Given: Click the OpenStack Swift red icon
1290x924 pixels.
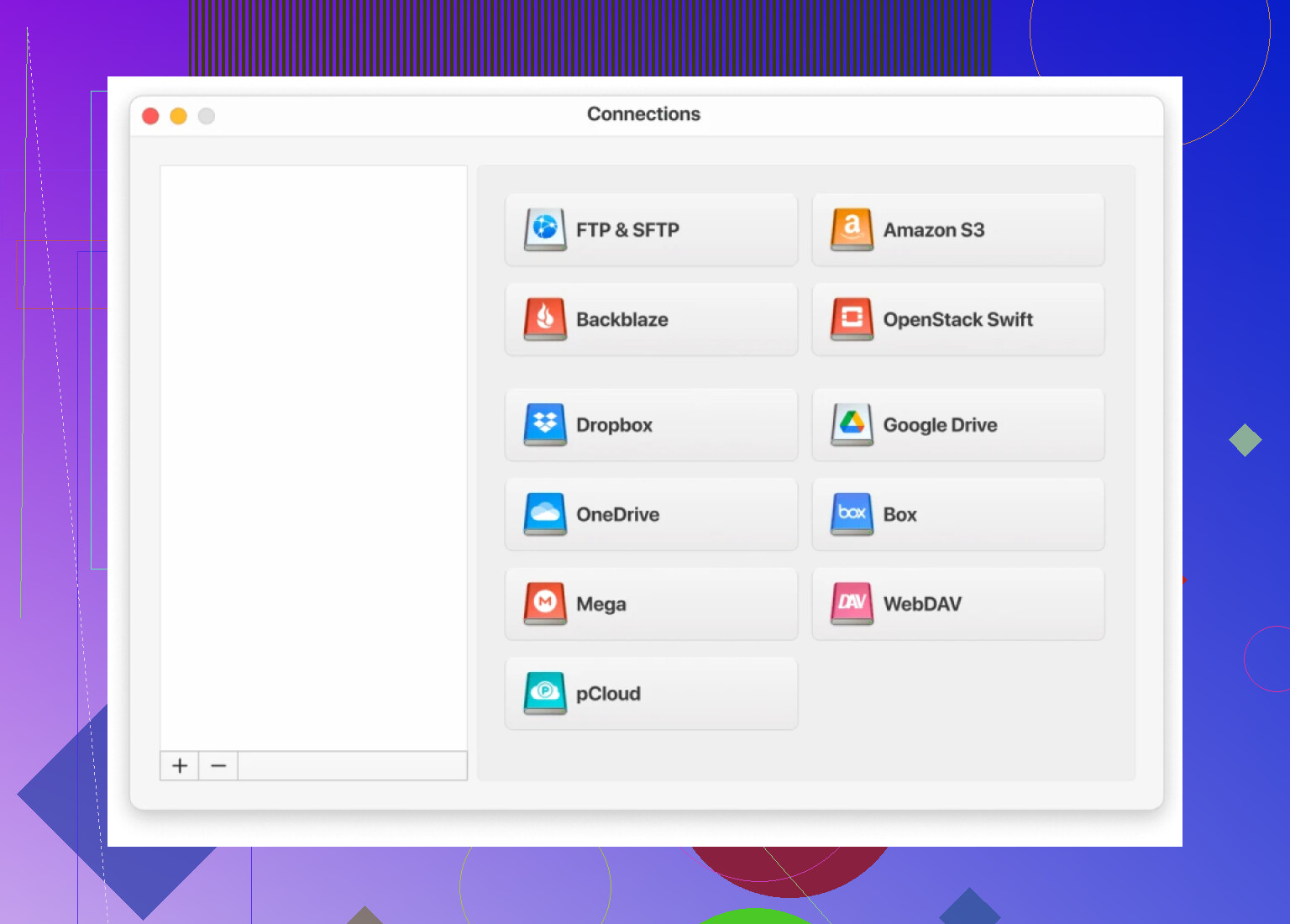Looking at the screenshot, I should tap(852, 319).
